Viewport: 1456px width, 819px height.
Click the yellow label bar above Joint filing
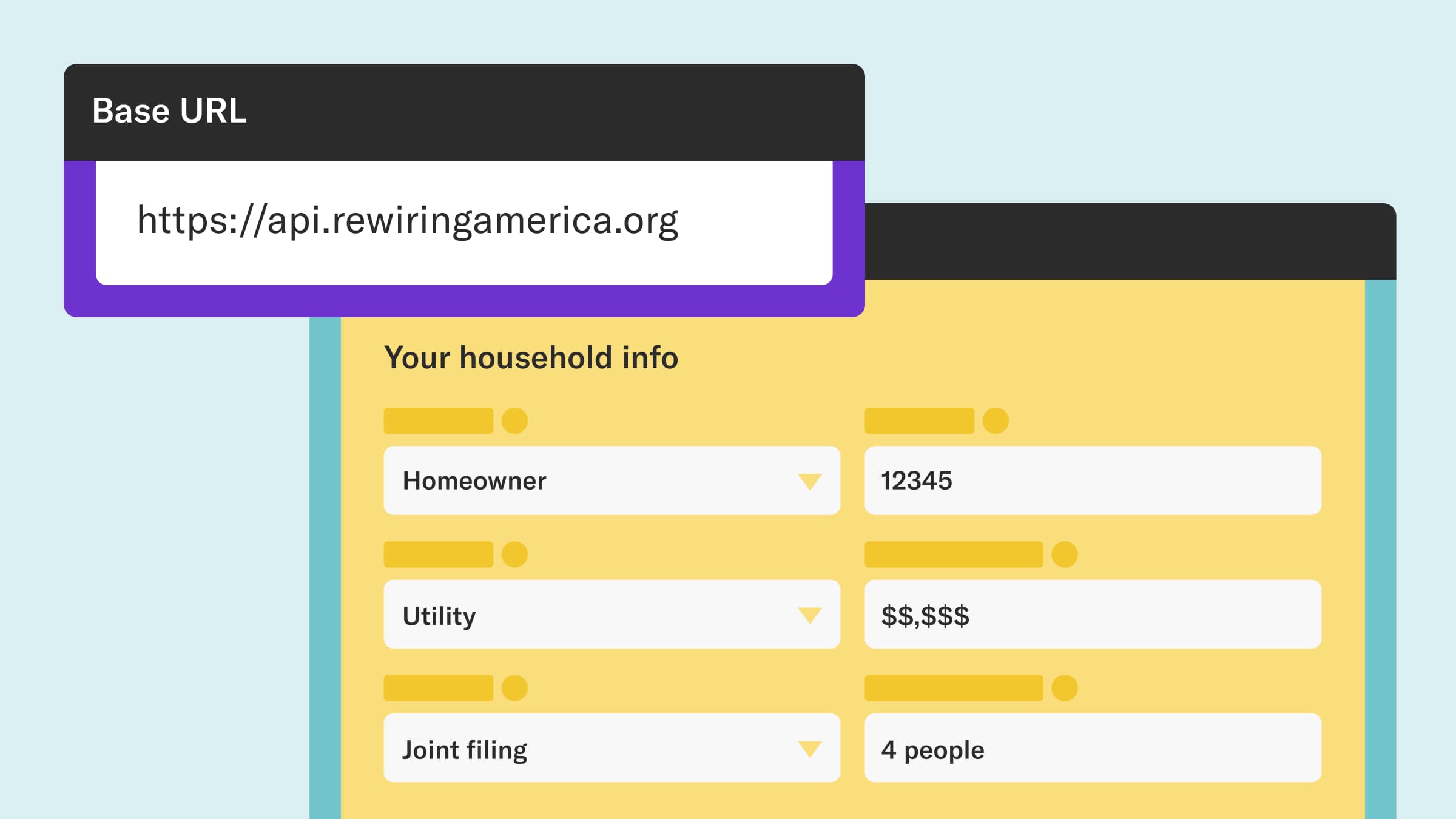[x=438, y=688]
